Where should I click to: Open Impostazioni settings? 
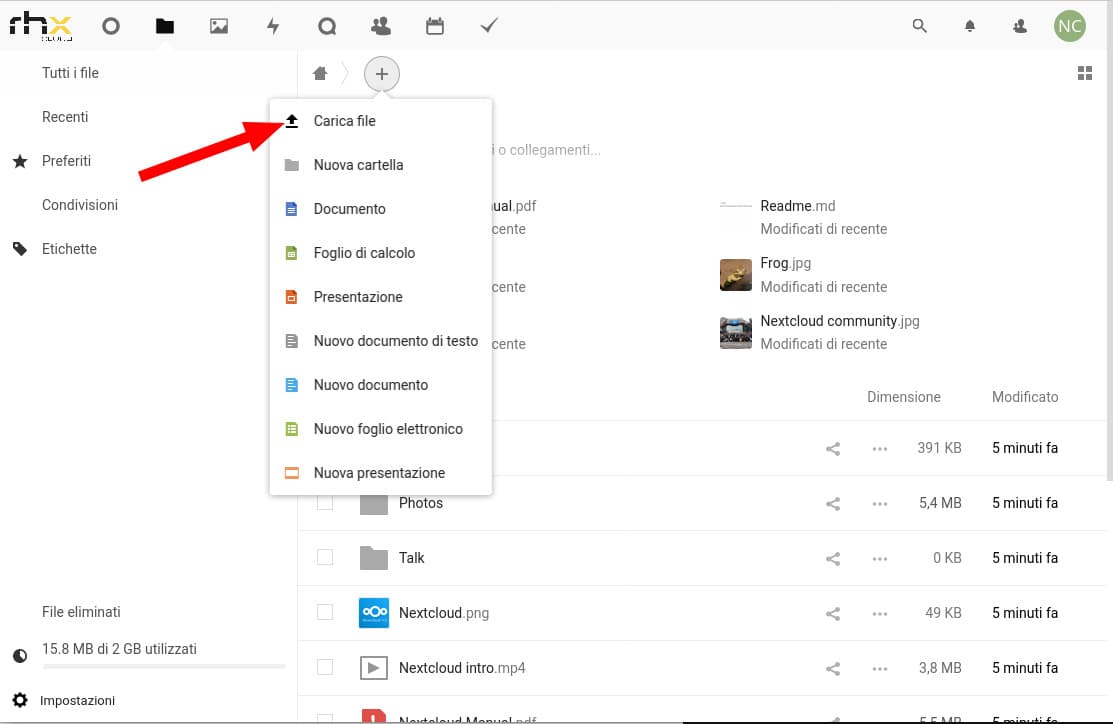coord(77,701)
